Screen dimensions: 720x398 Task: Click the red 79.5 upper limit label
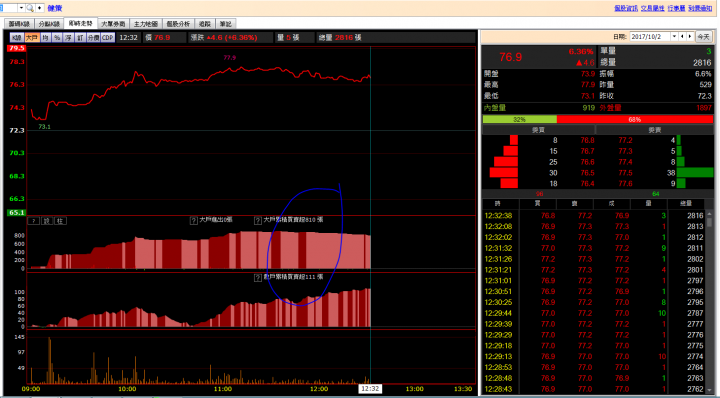click(x=16, y=48)
